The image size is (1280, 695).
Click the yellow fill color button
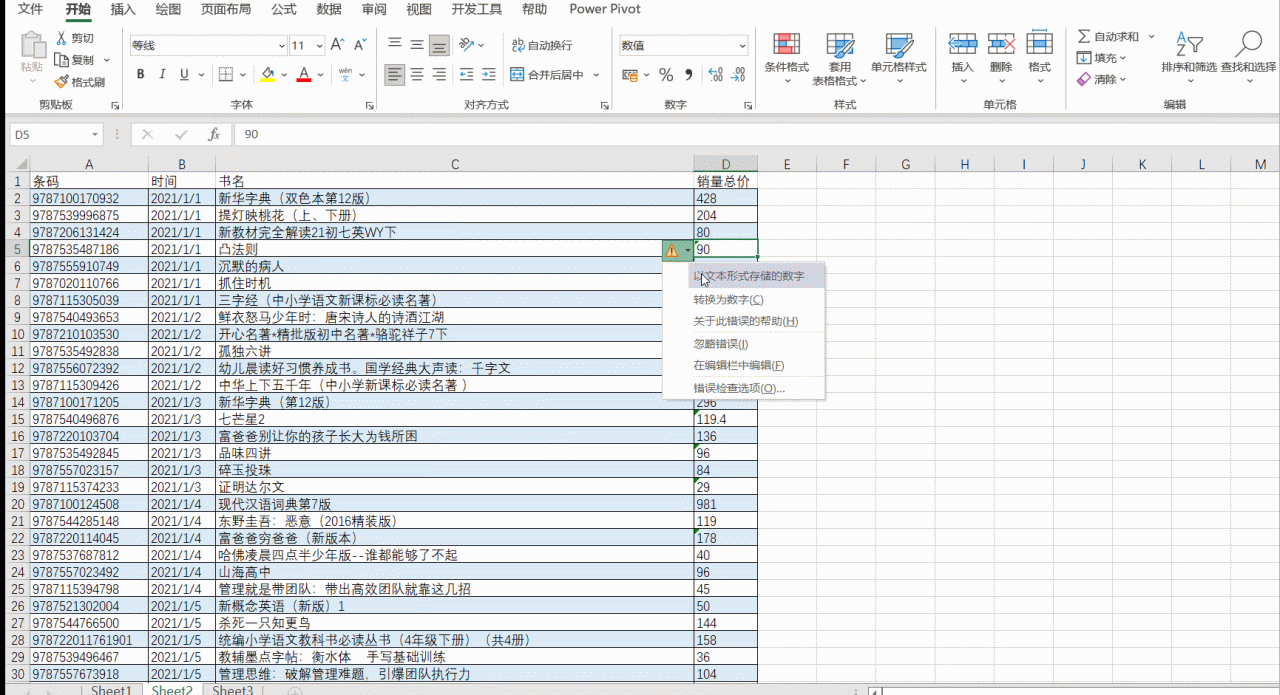click(x=267, y=75)
